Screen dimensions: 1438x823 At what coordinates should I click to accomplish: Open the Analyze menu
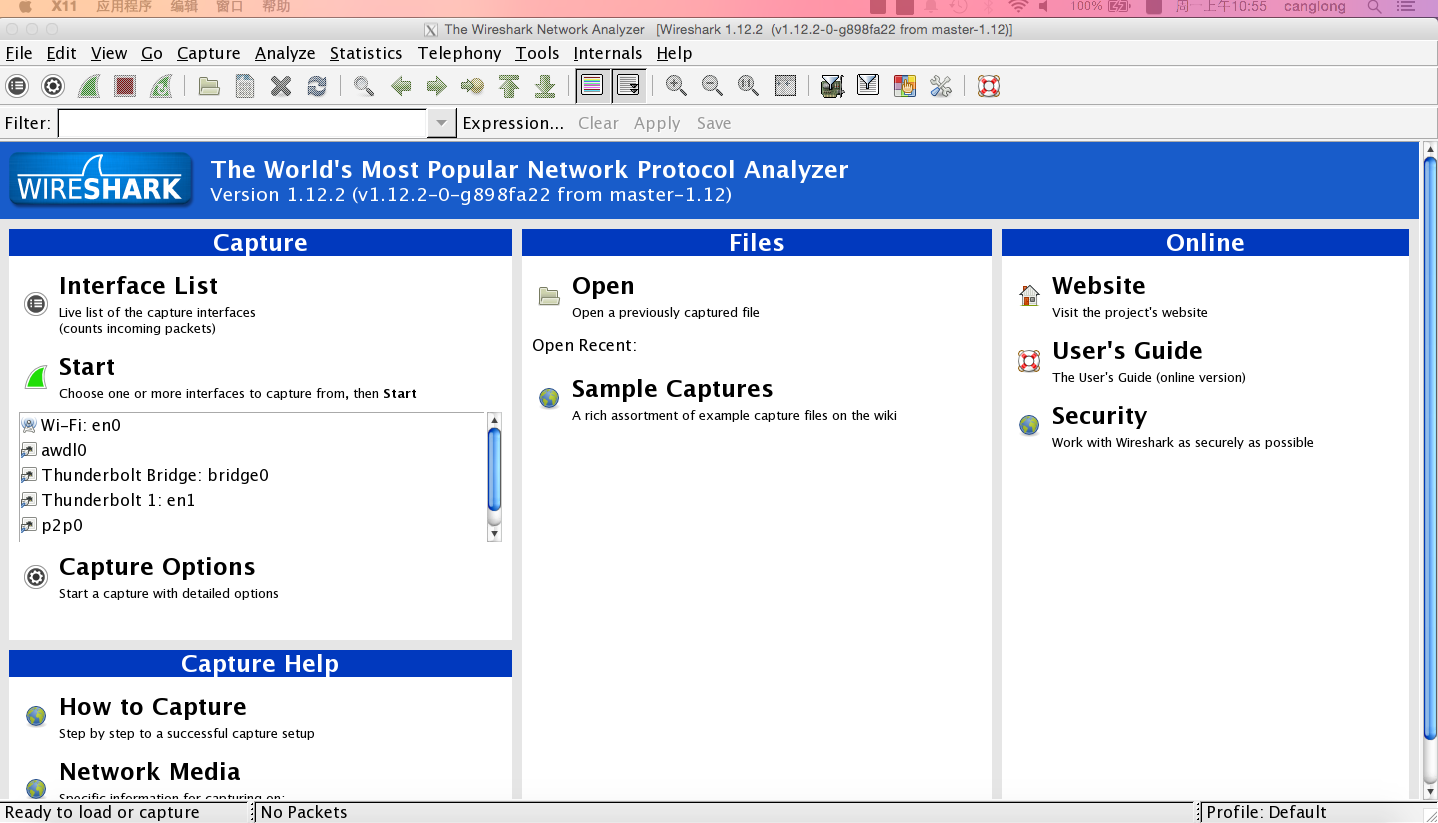point(285,53)
